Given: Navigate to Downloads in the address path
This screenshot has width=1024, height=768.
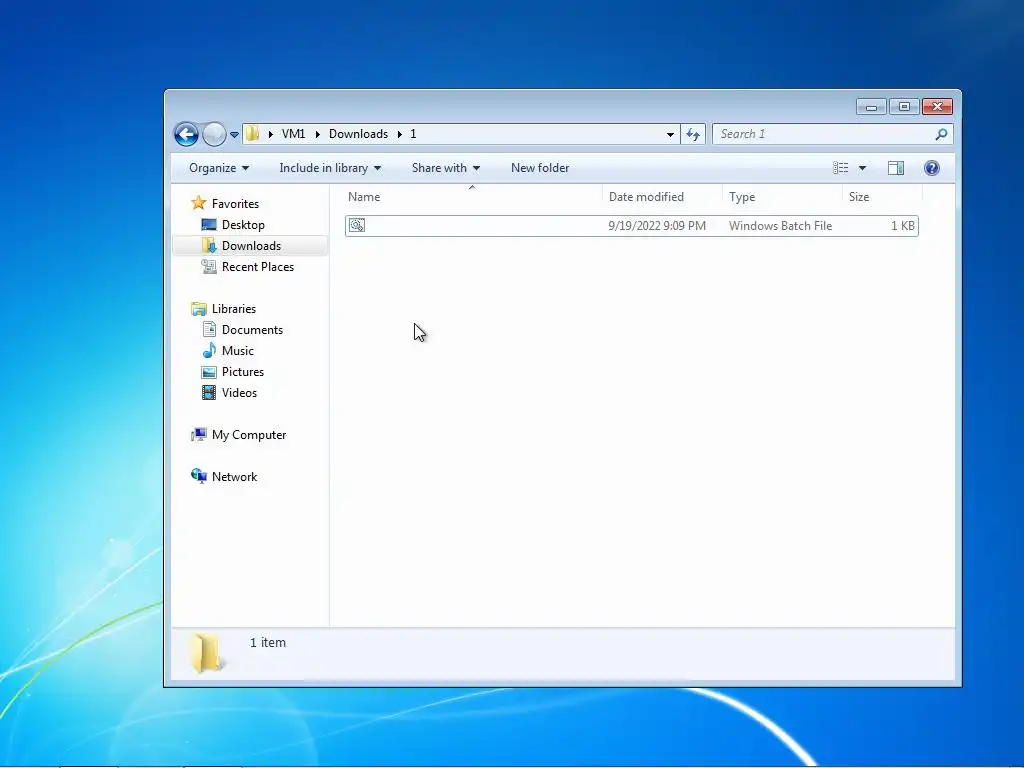Looking at the screenshot, I should coord(358,134).
